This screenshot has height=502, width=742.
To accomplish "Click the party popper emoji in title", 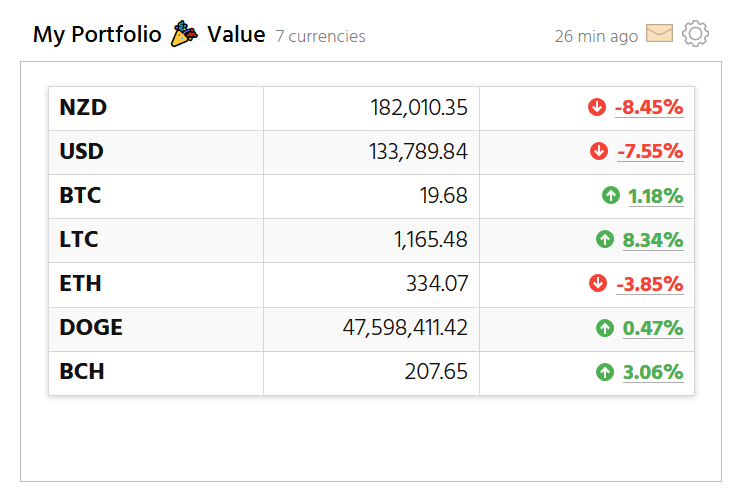I will (184, 34).
